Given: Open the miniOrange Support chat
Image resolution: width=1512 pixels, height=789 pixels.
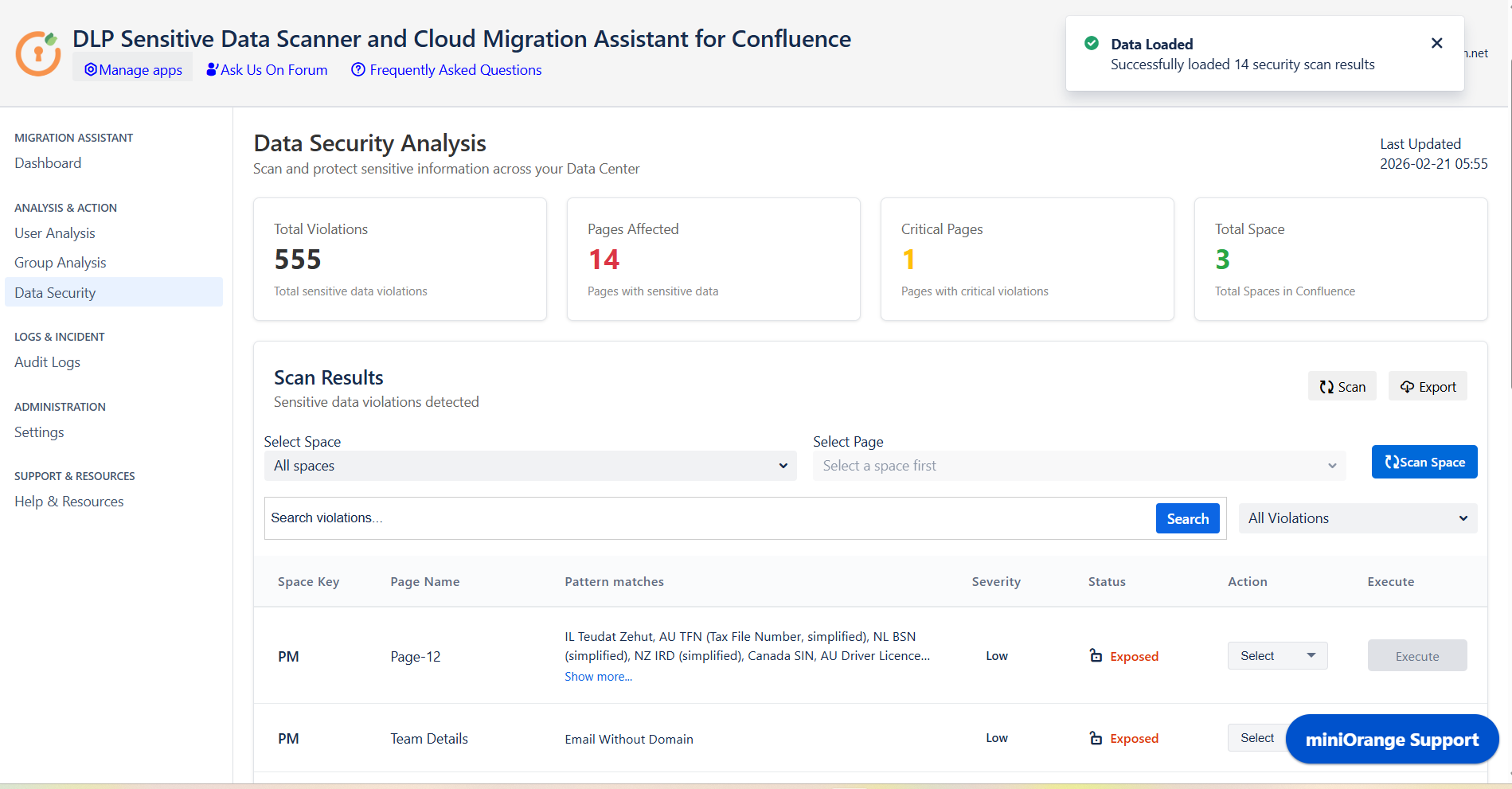Looking at the screenshot, I should point(1392,740).
